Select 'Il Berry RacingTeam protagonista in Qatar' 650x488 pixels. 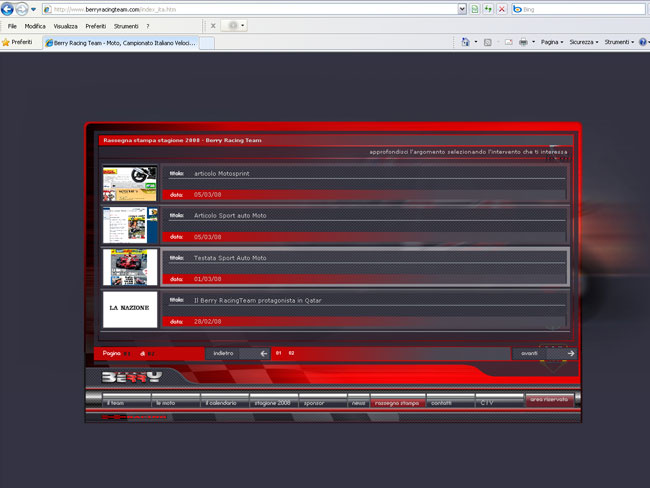pos(257,301)
